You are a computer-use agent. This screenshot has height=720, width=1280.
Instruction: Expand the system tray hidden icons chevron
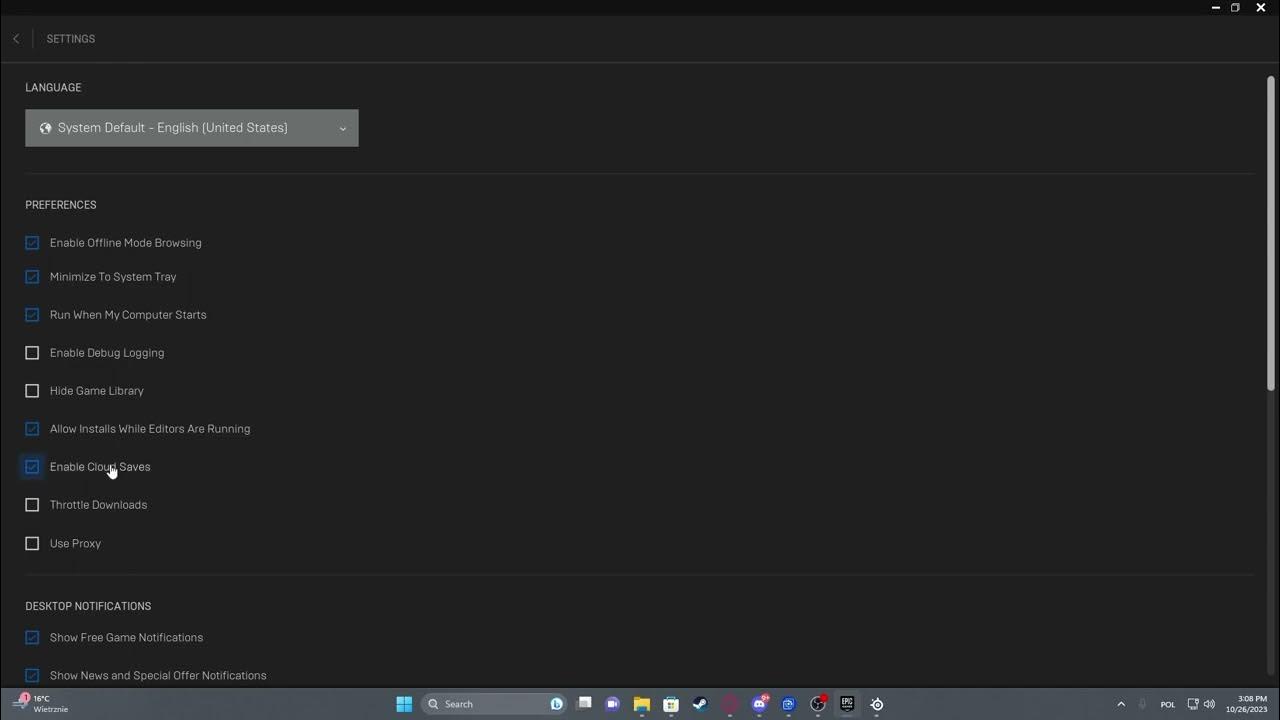[1121, 704]
